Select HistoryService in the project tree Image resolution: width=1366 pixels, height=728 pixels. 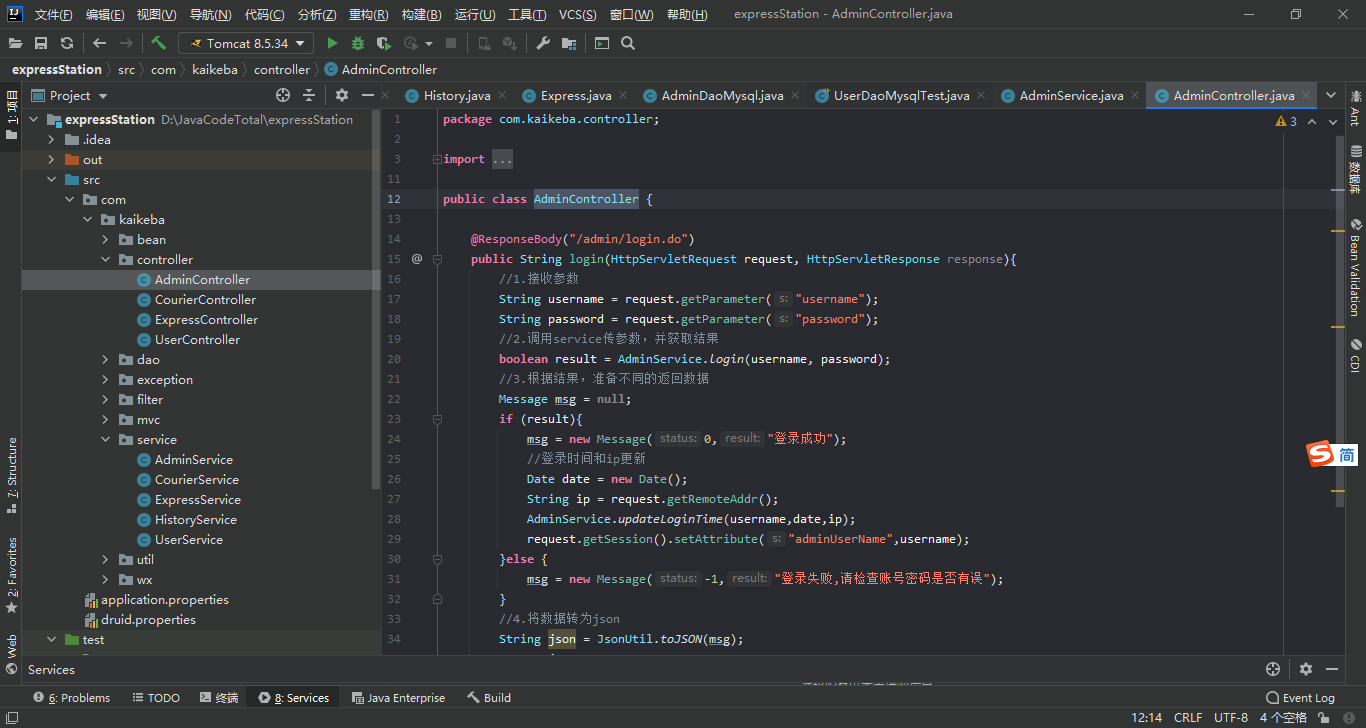click(x=196, y=519)
